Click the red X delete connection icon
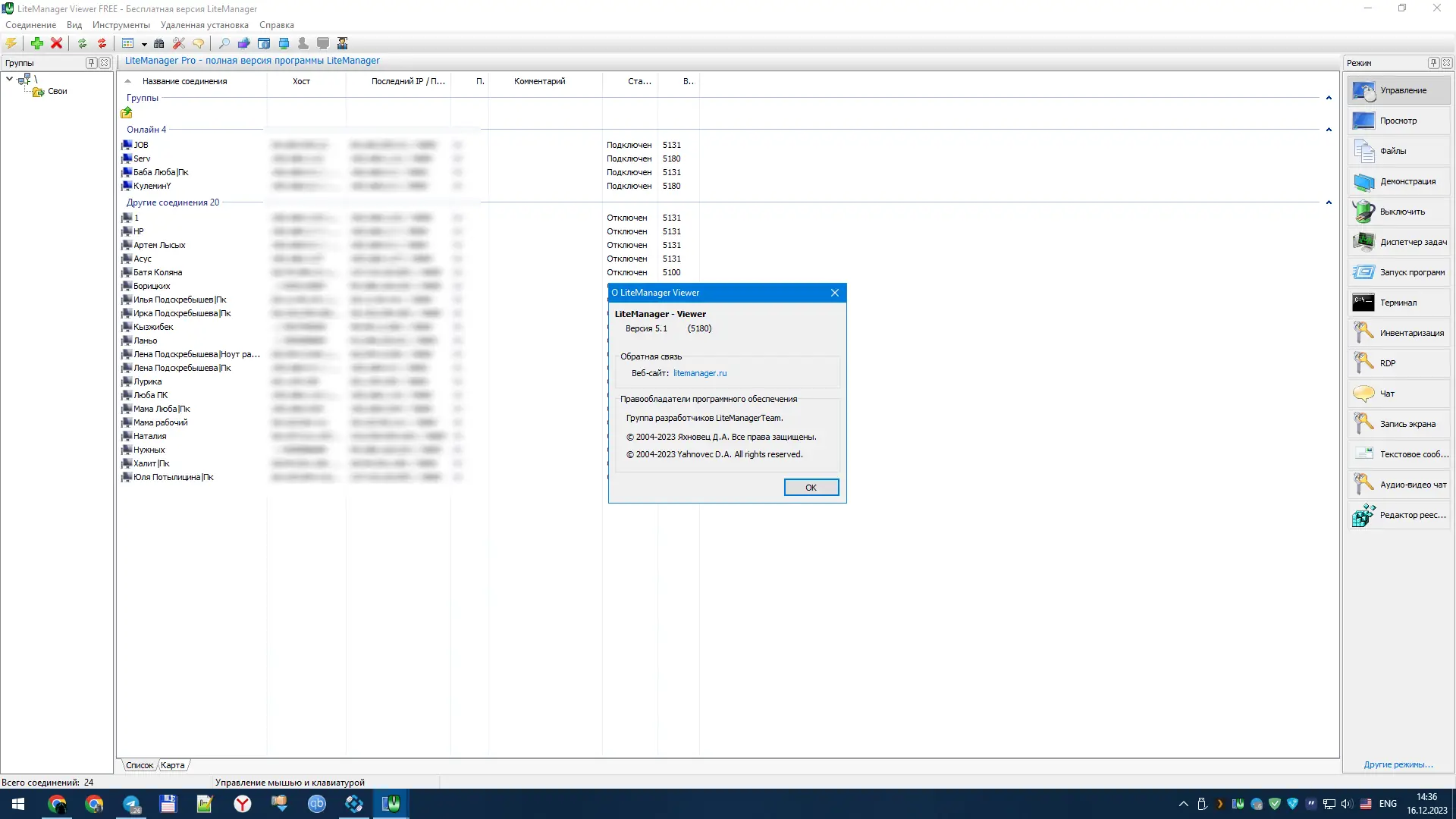Screen dimensions: 1456x819 pos(56,43)
